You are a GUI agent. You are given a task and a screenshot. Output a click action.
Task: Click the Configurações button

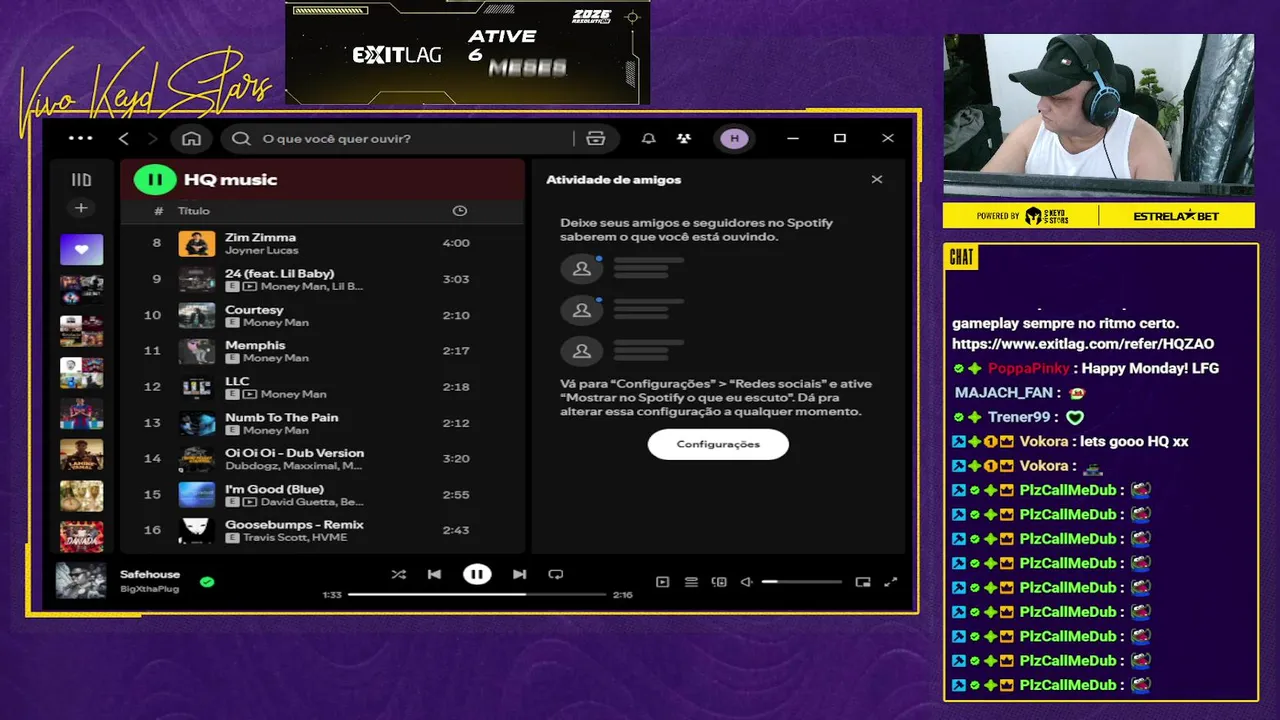point(718,444)
